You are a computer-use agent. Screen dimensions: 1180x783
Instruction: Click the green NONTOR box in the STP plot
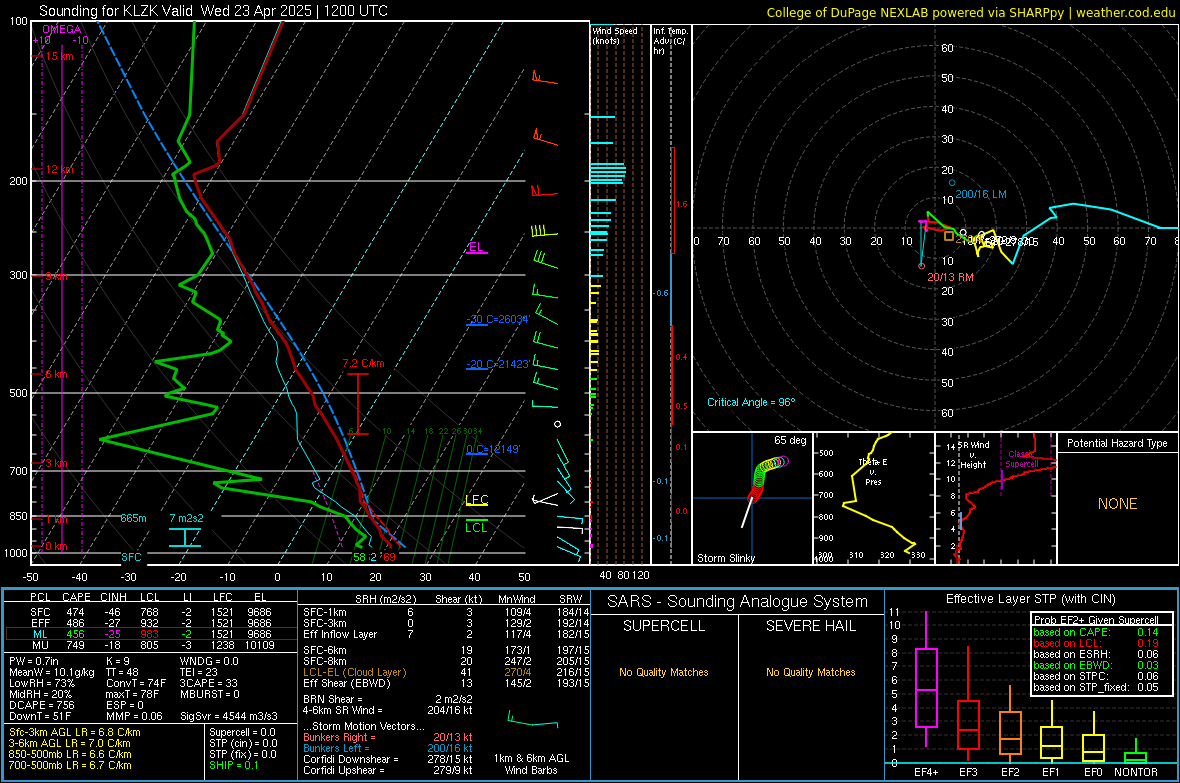[1135, 757]
